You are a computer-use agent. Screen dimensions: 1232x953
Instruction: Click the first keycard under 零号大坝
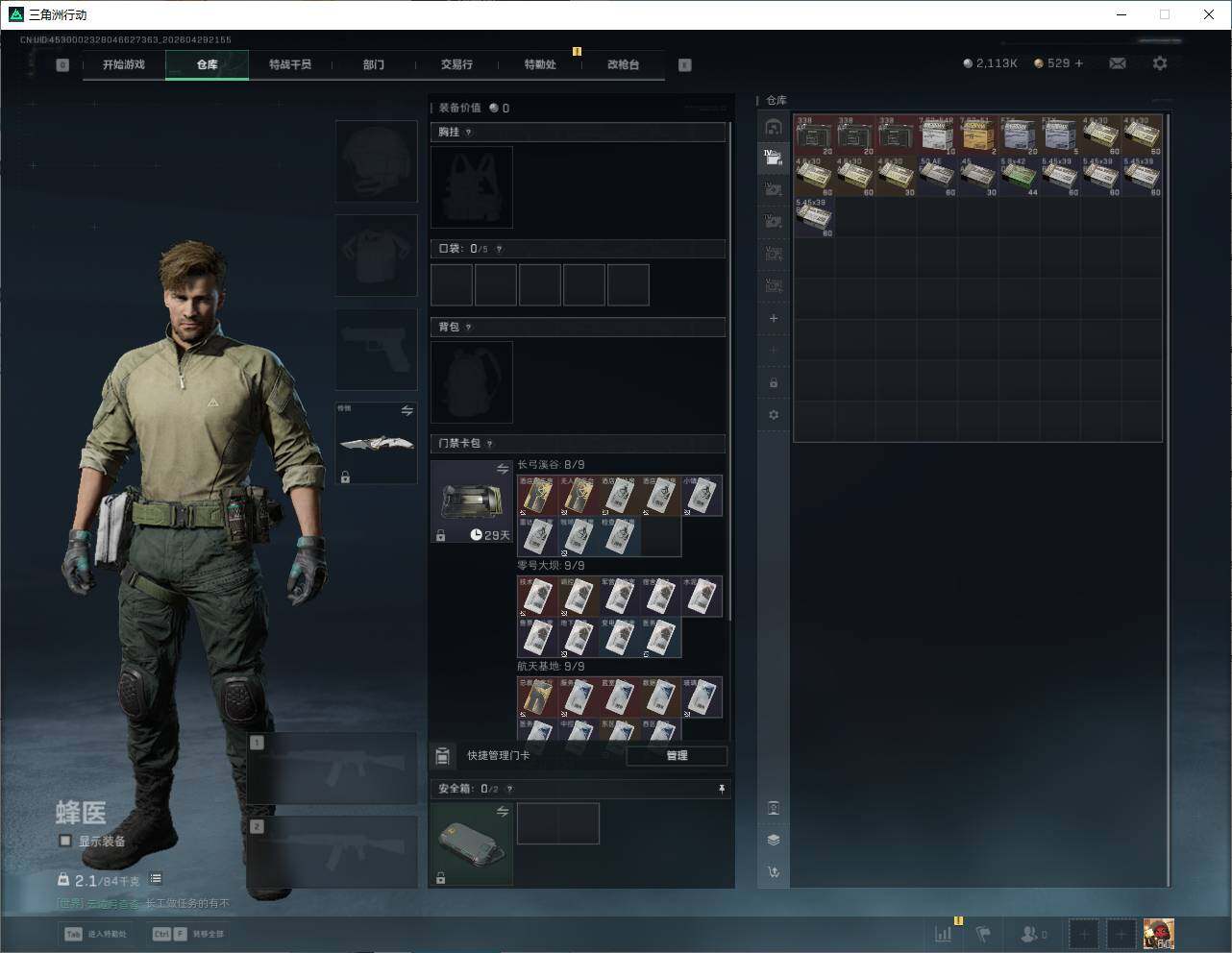537,597
